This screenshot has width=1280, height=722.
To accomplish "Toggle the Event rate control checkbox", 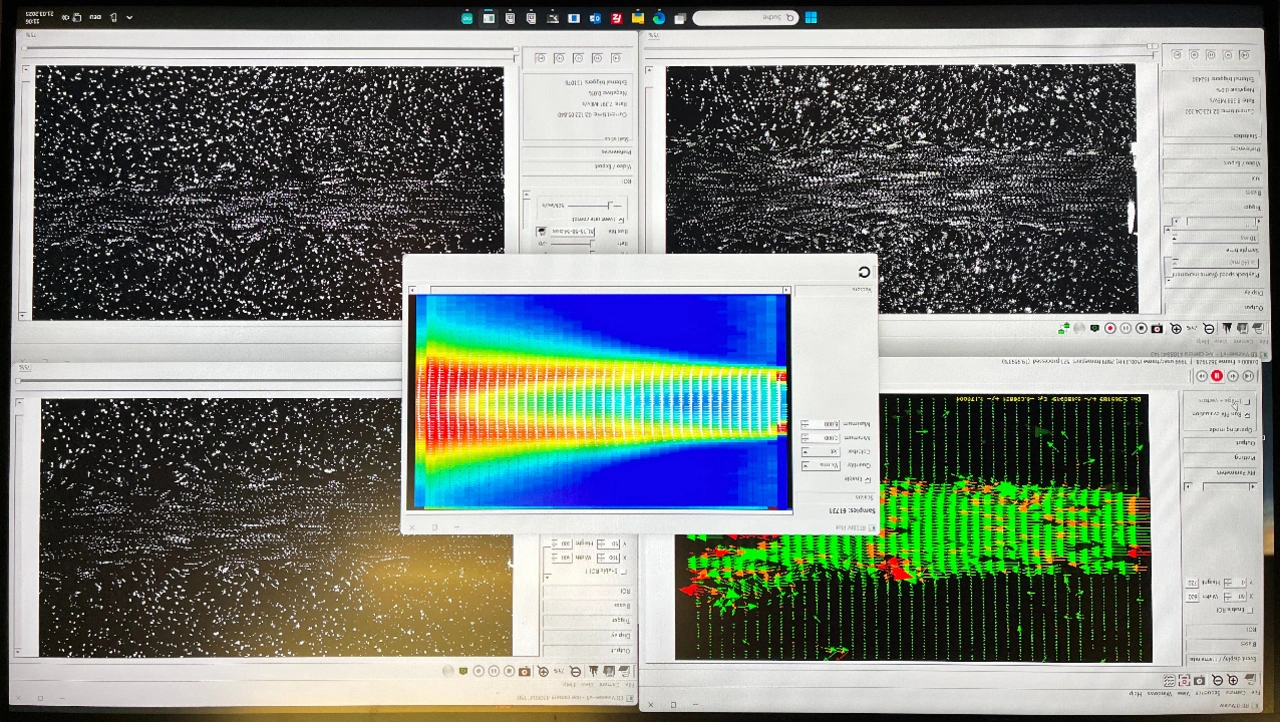I will 621,218.
